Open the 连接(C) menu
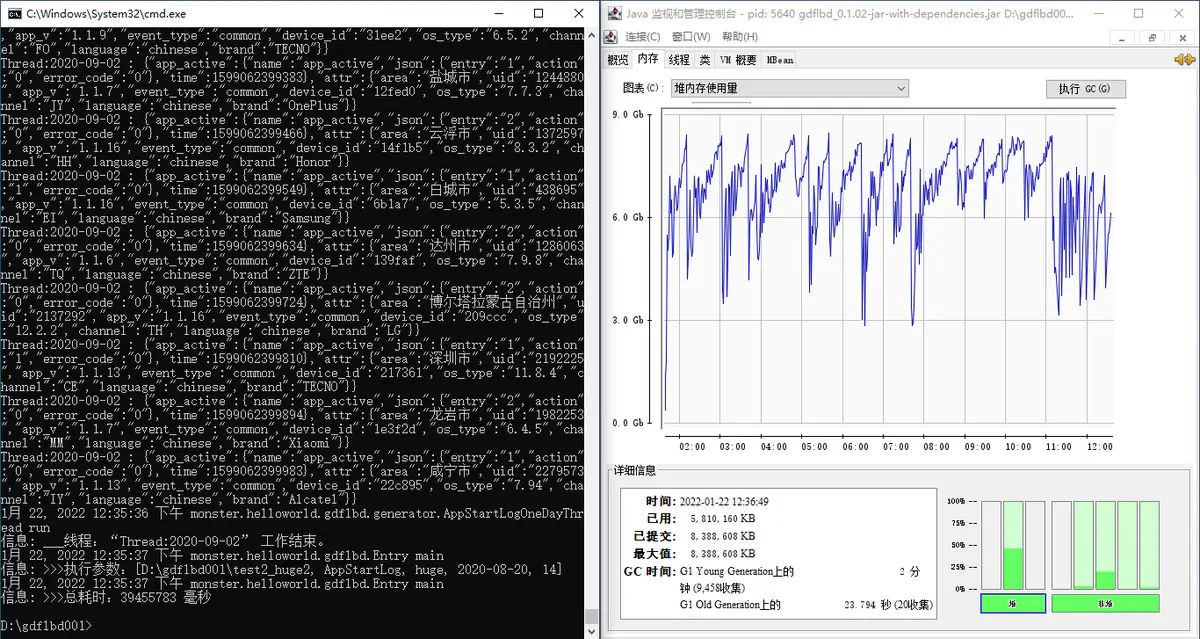 point(644,37)
